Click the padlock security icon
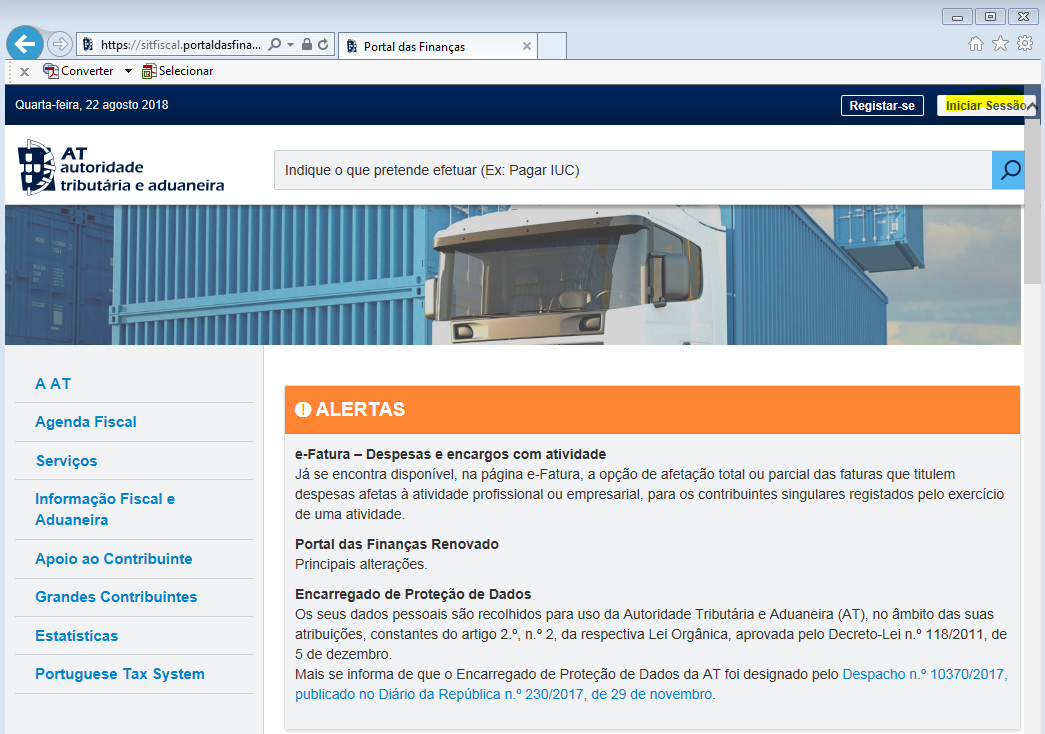The height and width of the screenshot is (734, 1045). [x=307, y=45]
